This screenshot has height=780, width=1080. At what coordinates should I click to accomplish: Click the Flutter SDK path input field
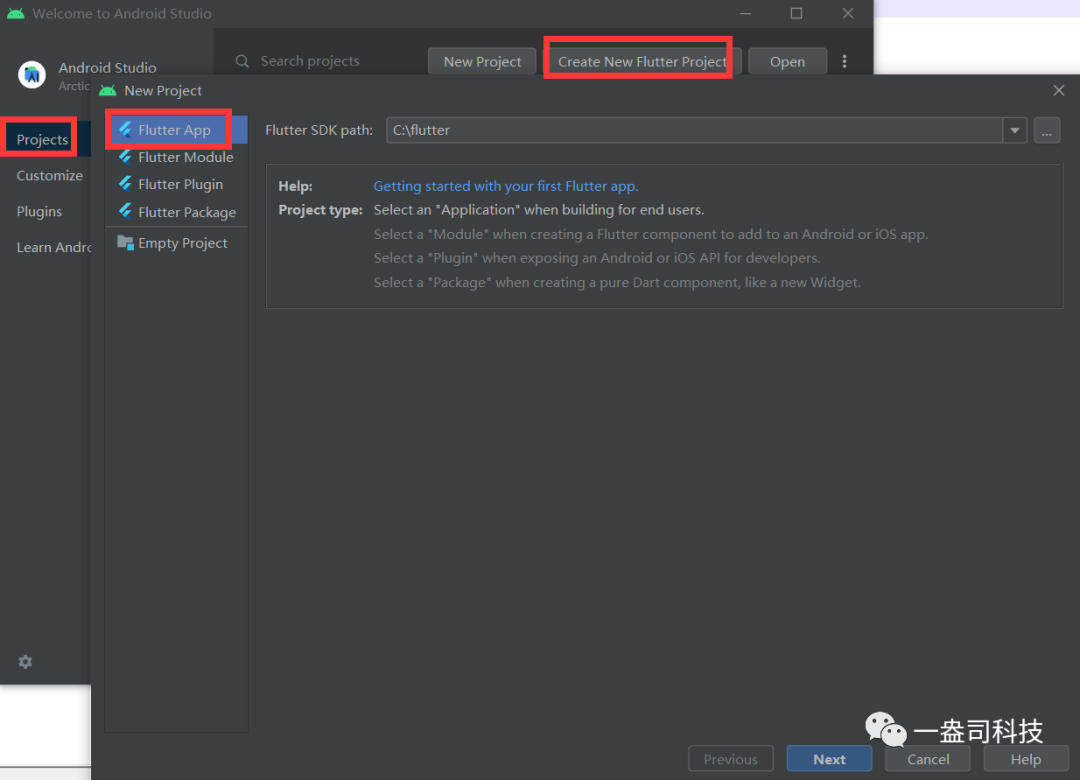(694, 130)
